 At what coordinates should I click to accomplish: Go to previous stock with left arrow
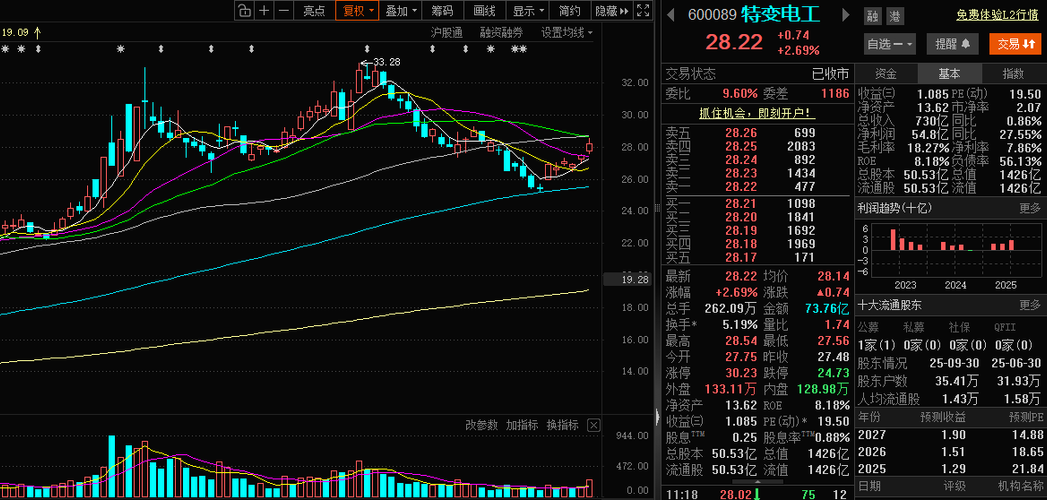coord(671,15)
